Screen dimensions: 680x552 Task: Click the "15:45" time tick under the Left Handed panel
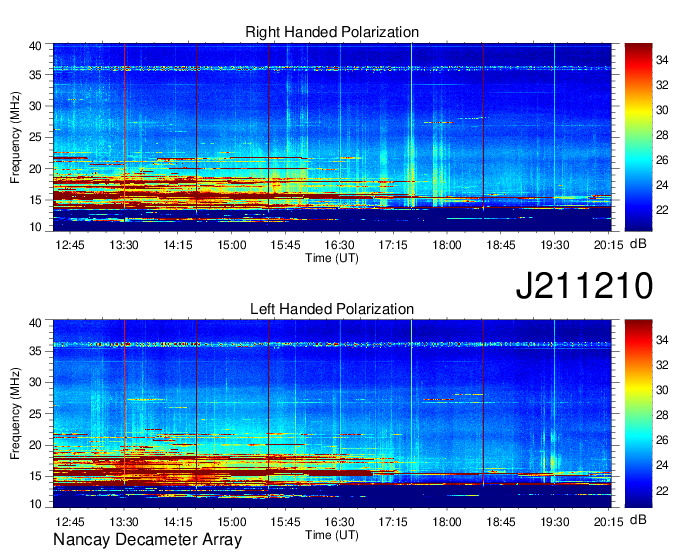click(x=285, y=522)
